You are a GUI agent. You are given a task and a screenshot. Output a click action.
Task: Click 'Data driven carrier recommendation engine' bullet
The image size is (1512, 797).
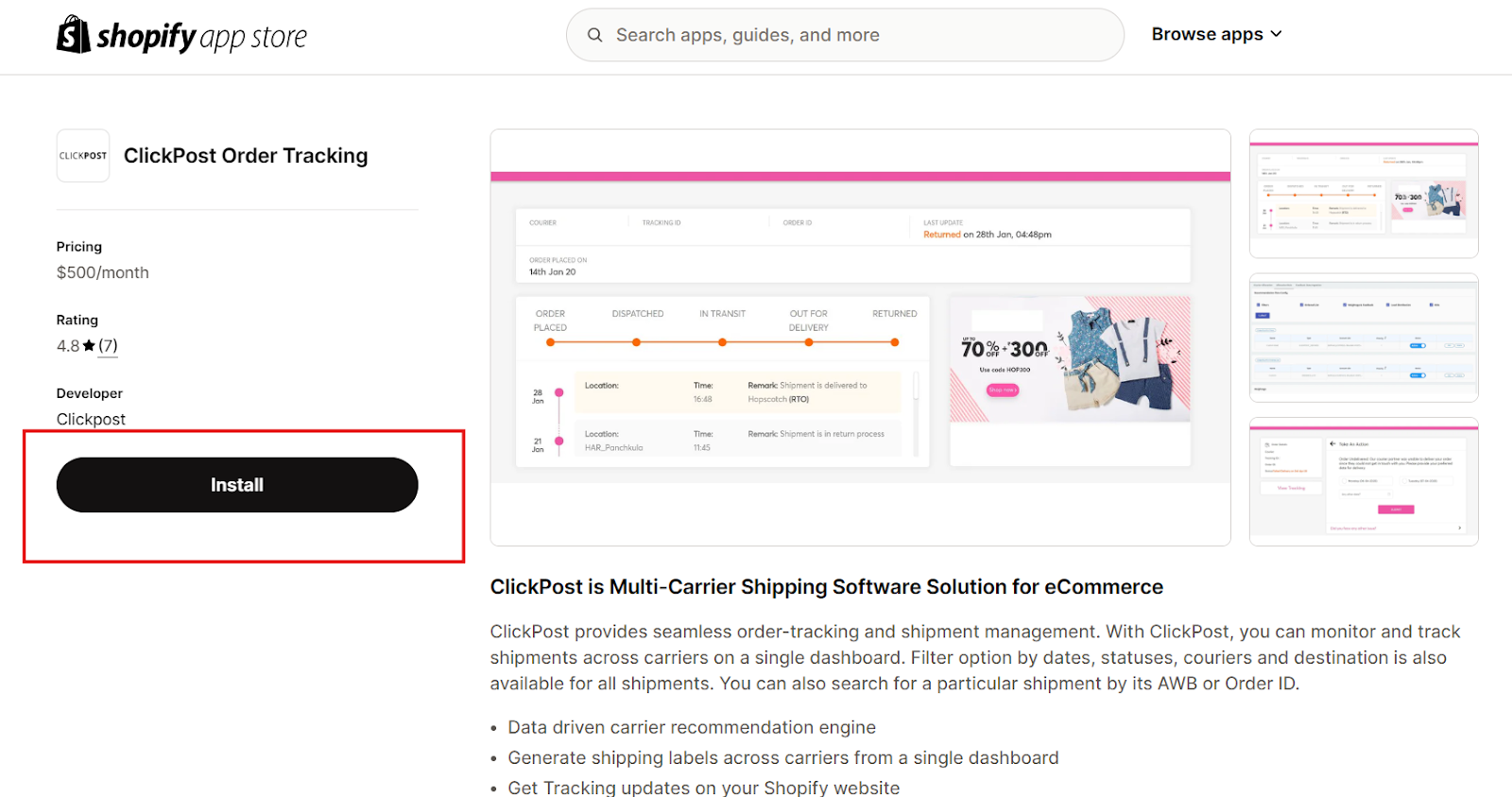(692, 727)
